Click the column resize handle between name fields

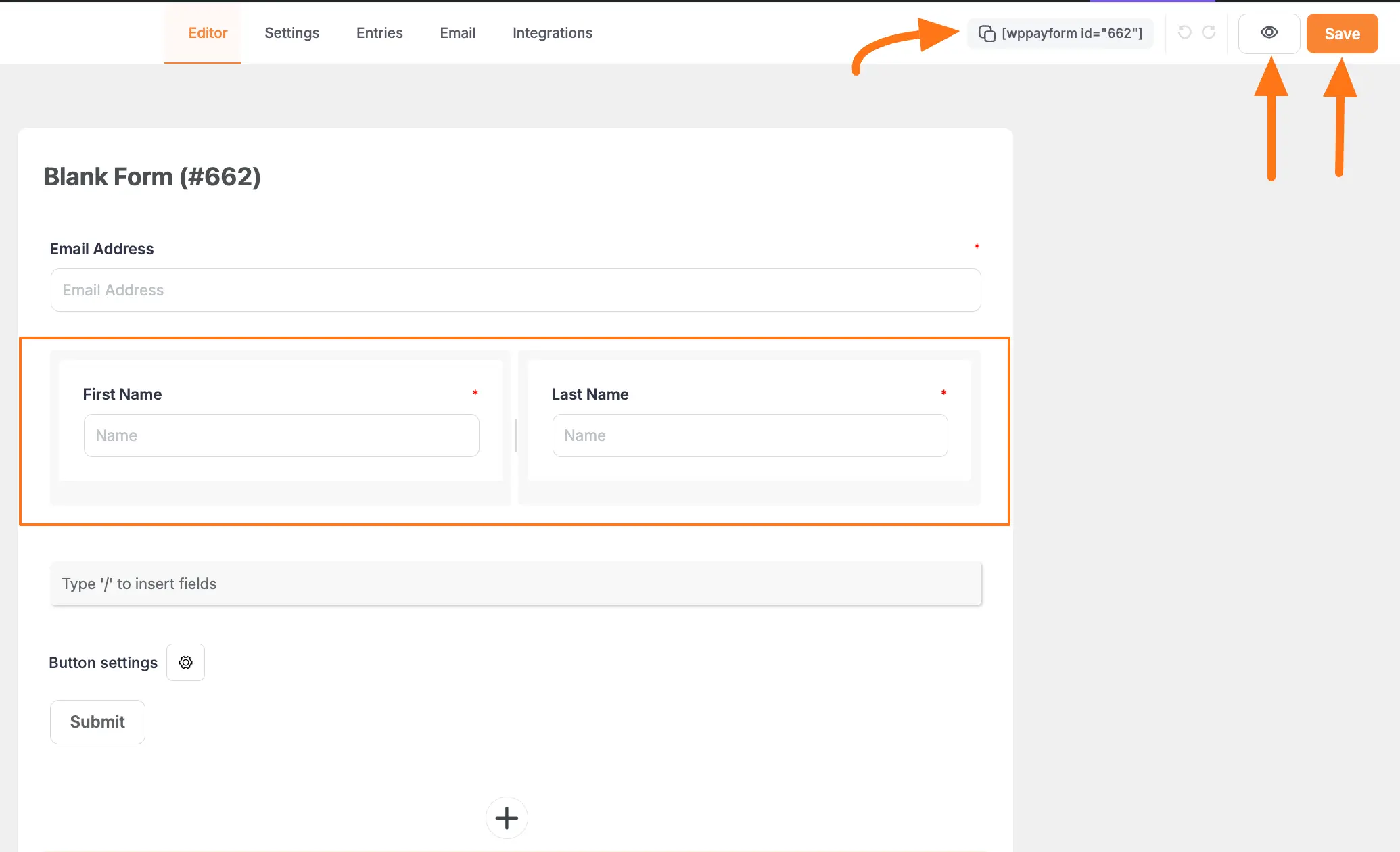tap(515, 435)
